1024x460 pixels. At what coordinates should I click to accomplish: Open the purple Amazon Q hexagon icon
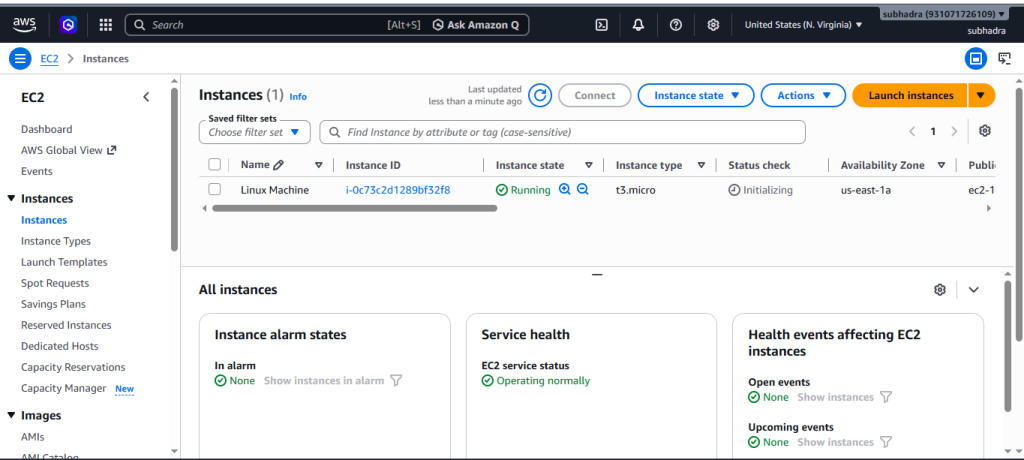(x=69, y=25)
